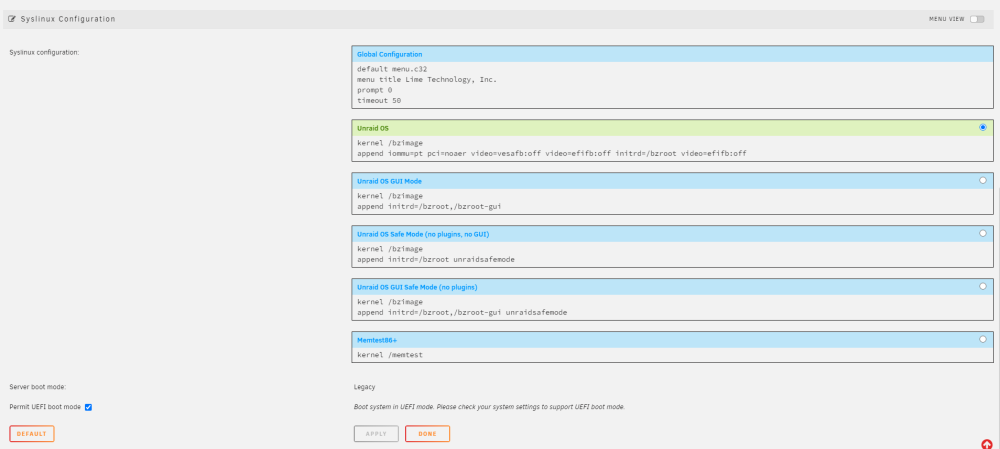Select the Memtest86+ radio button
This screenshot has height=449, width=1000.
[983, 339]
